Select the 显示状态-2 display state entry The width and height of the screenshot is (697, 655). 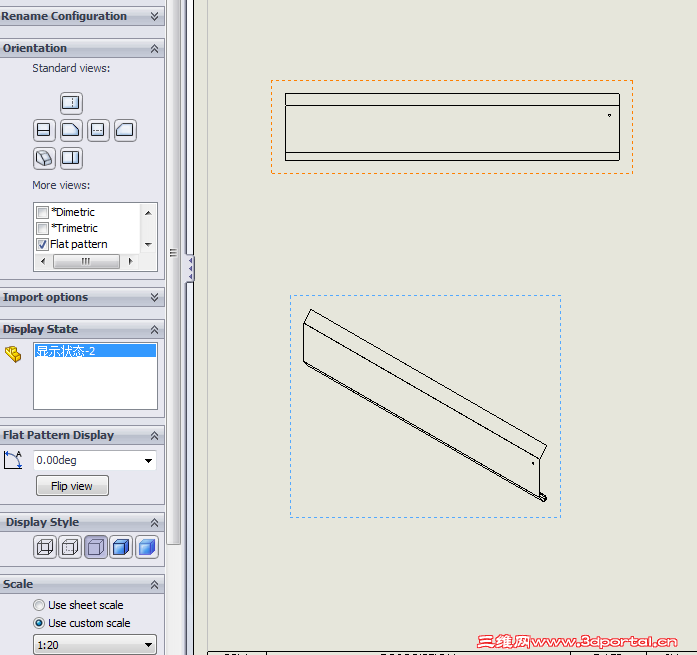(96, 351)
